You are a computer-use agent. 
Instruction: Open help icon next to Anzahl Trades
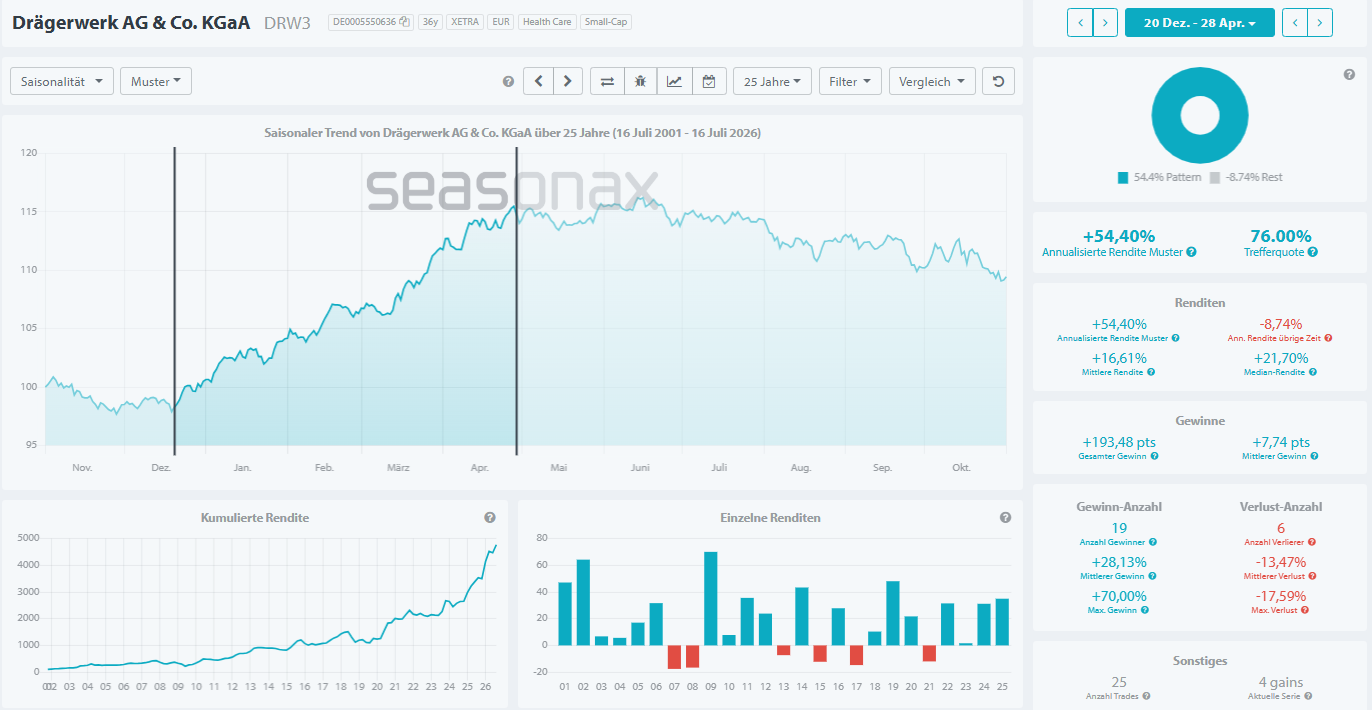pyautogui.click(x=1146, y=696)
